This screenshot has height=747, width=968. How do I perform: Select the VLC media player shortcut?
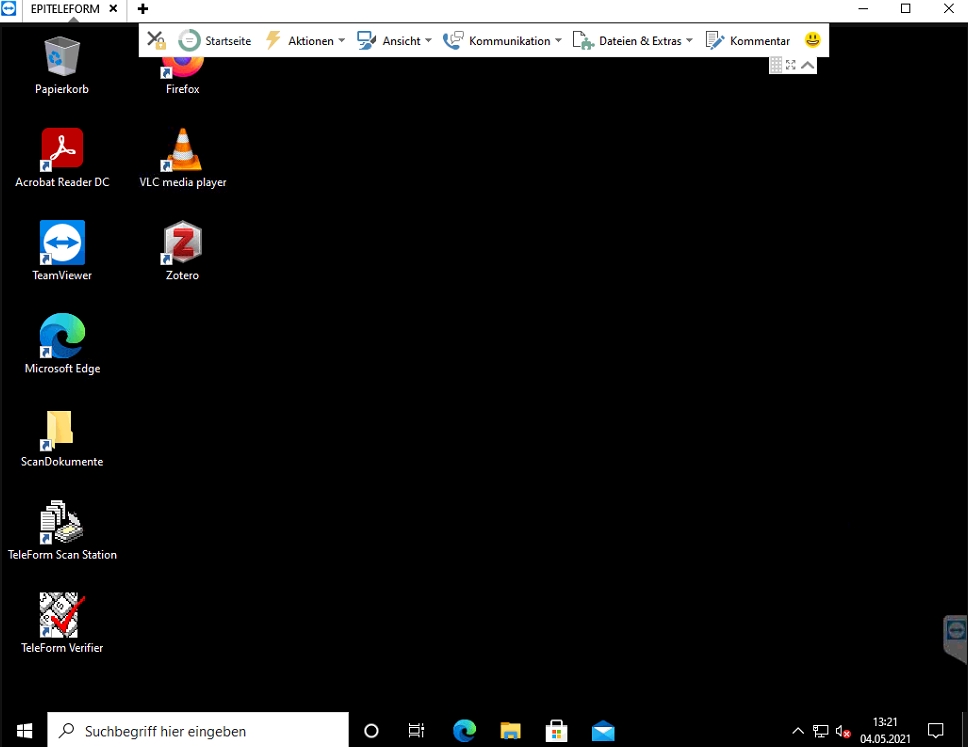click(x=183, y=158)
